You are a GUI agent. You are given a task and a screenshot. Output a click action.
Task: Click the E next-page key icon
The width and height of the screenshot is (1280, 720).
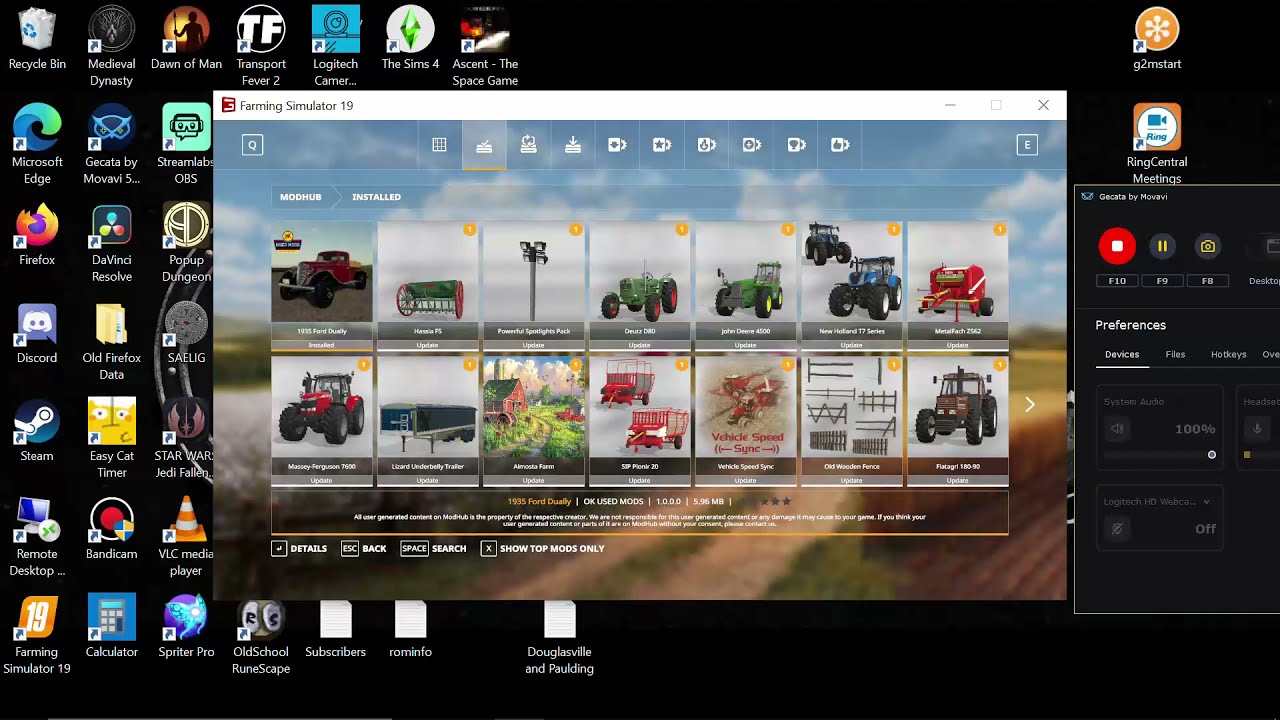(1027, 145)
